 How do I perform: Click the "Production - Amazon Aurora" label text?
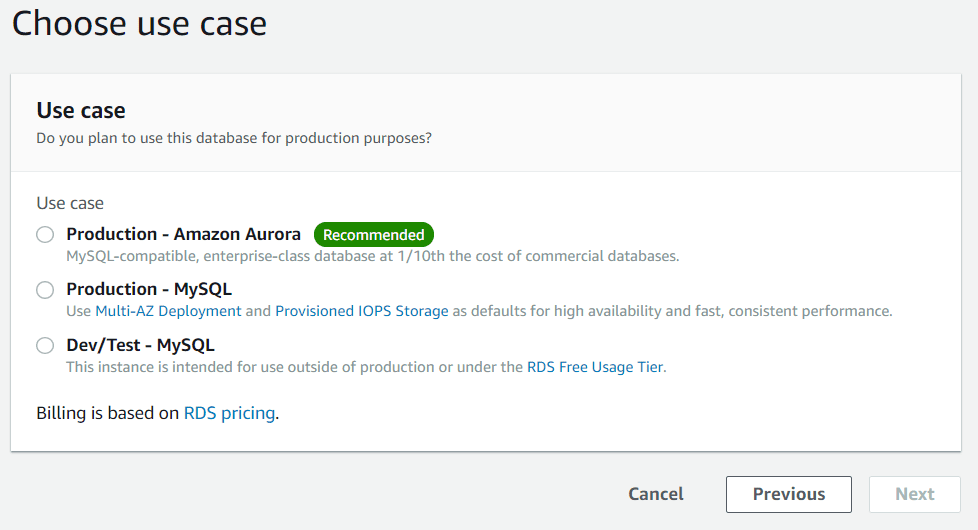pos(183,234)
